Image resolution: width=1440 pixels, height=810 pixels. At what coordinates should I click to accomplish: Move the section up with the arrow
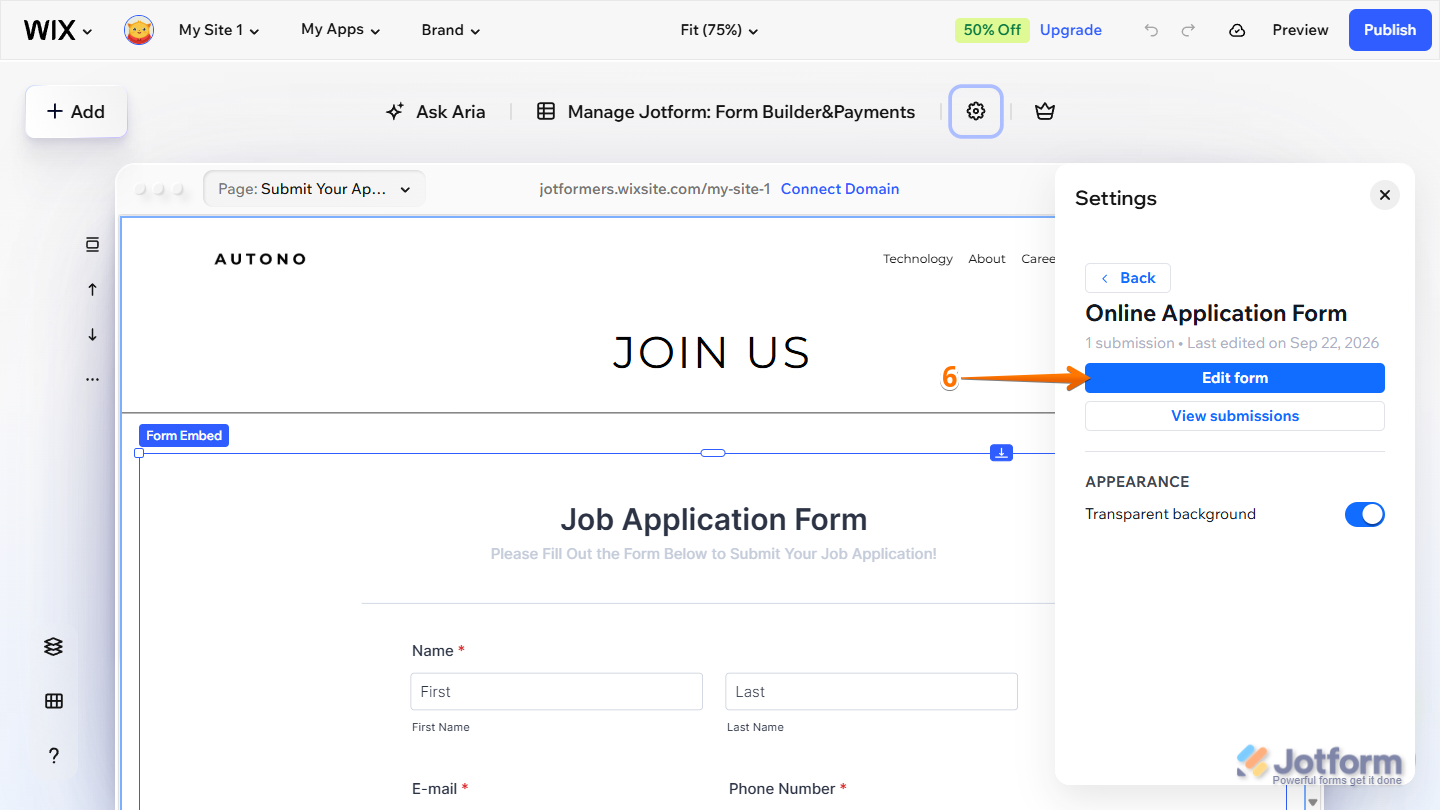pyautogui.click(x=92, y=289)
